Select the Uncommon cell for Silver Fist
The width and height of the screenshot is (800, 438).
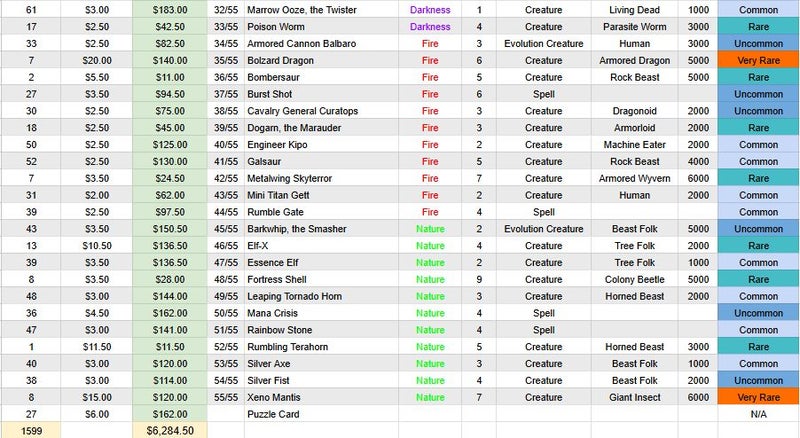(x=758, y=380)
